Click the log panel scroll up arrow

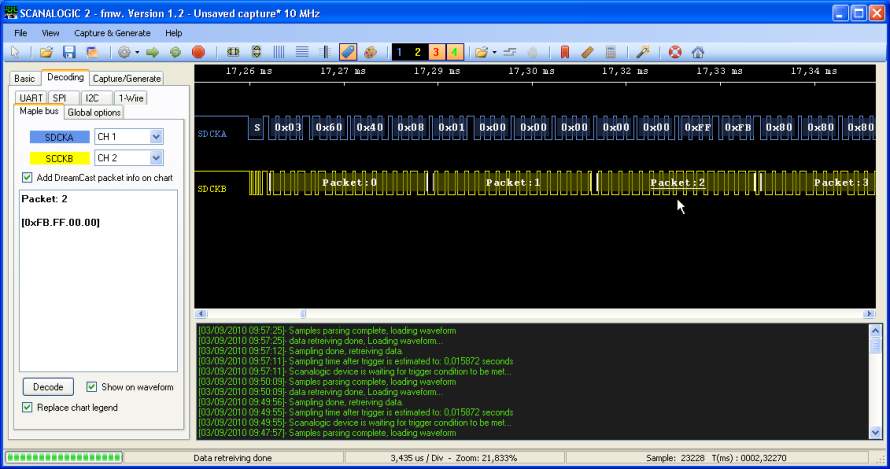[875, 330]
